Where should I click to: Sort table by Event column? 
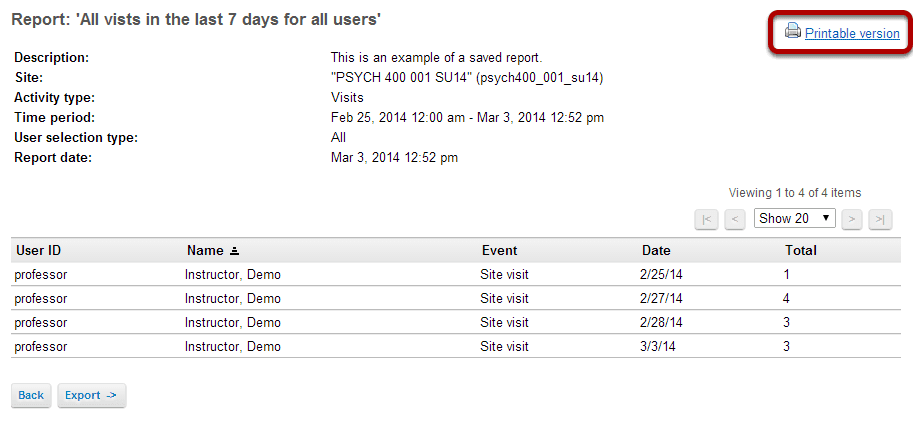(x=500, y=251)
